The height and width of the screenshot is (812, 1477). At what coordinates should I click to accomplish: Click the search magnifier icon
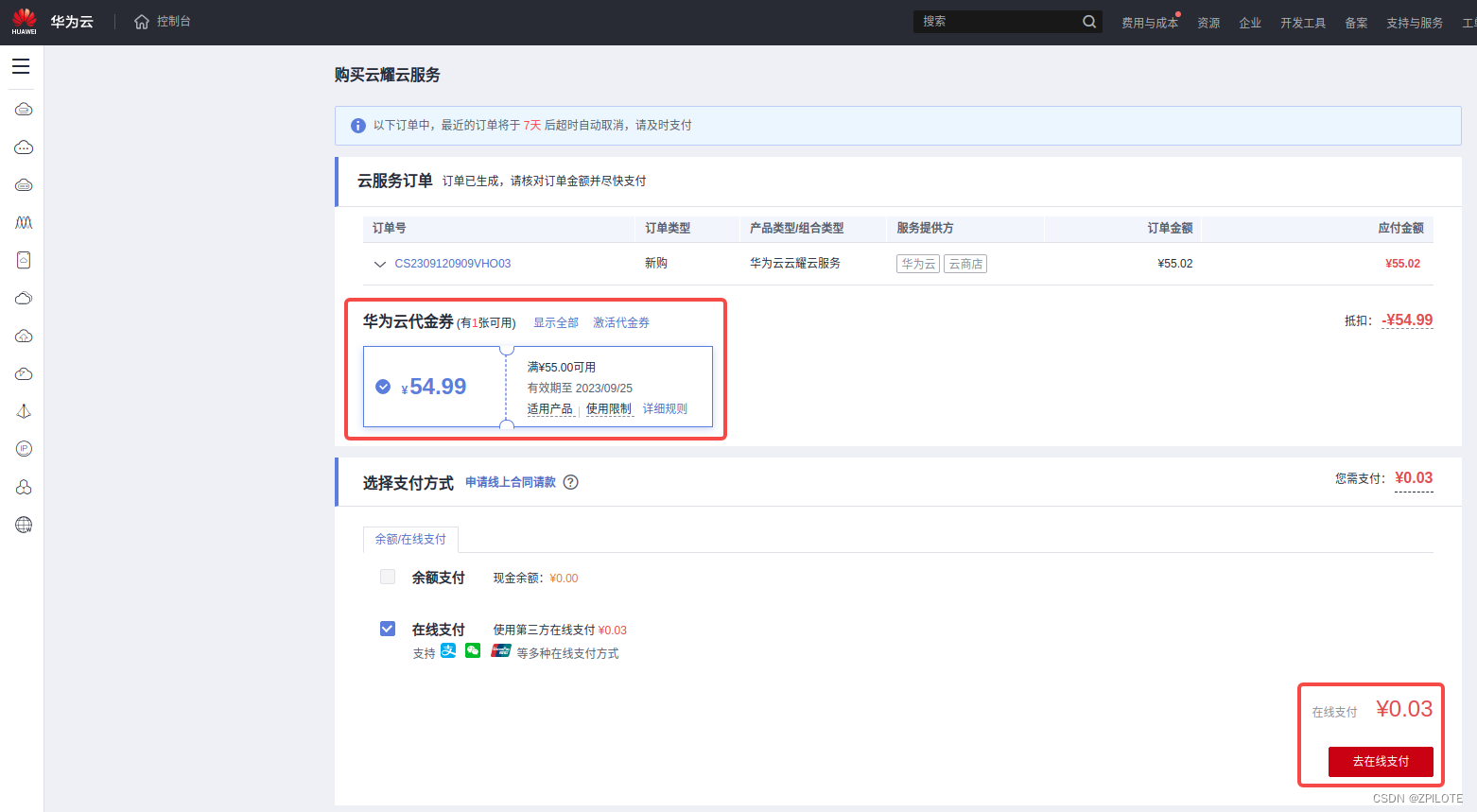coord(1089,22)
